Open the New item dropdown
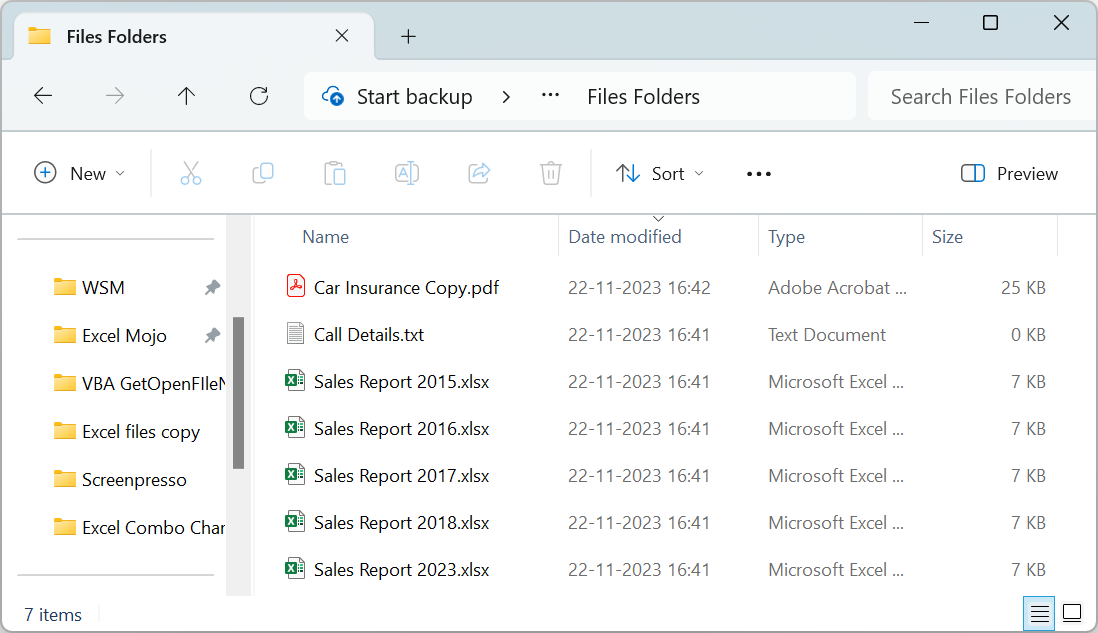Image resolution: width=1098 pixels, height=633 pixels. click(80, 173)
